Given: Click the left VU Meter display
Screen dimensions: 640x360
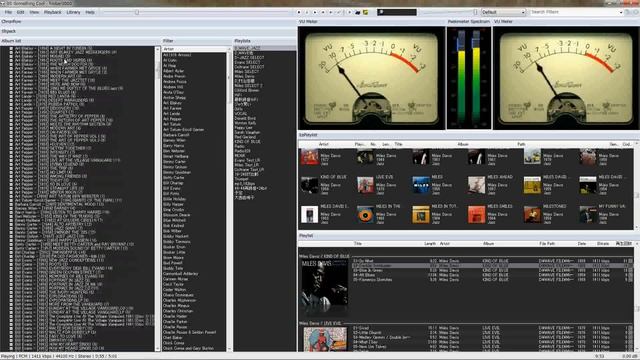Looking at the screenshot, I should tap(371, 78).
